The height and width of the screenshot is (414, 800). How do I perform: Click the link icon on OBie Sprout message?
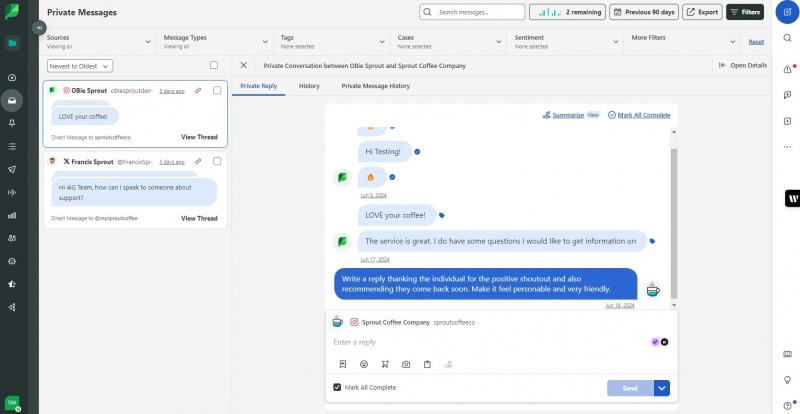coord(198,90)
